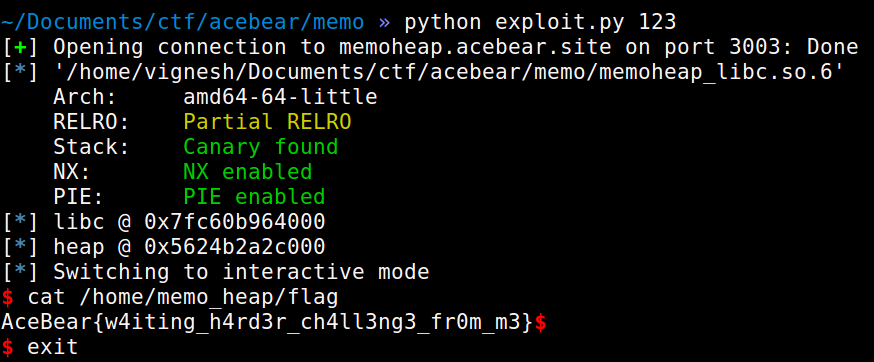The height and width of the screenshot is (362, 874).
Task: Click the command 'cat /home/memo_heap/flag'
Action: tap(183, 298)
